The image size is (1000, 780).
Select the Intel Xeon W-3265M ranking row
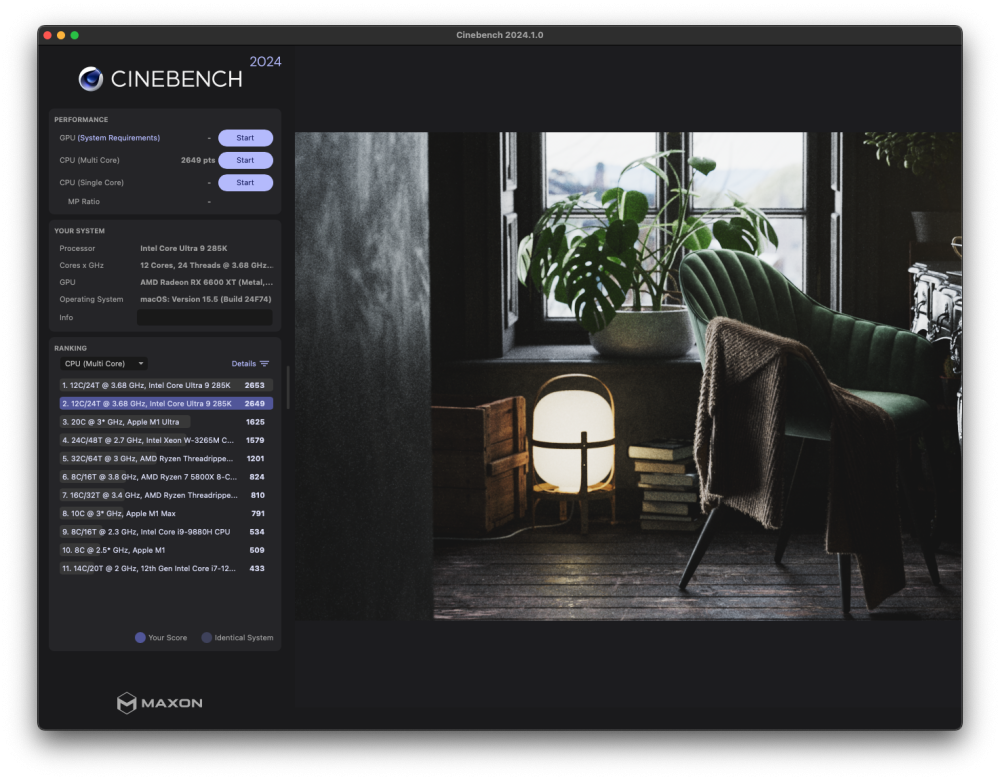[x=166, y=440]
